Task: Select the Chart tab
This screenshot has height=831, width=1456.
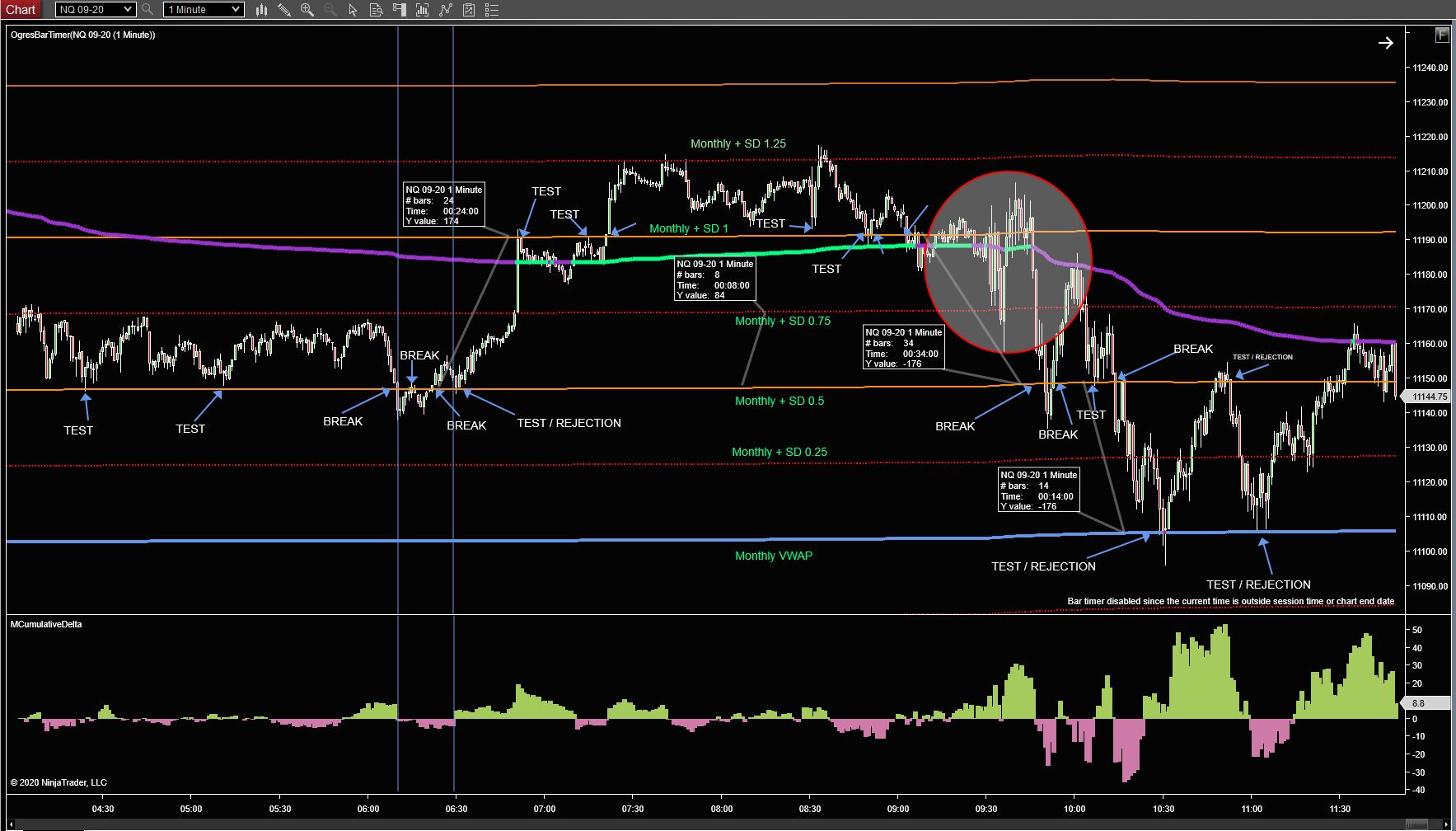Action: [21, 9]
